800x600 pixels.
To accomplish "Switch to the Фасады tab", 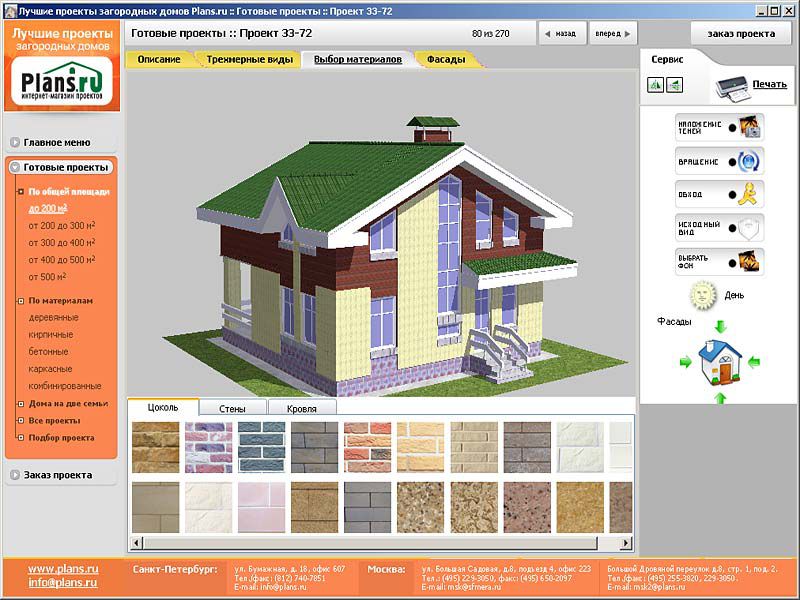I will pyautogui.click(x=447, y=60).
